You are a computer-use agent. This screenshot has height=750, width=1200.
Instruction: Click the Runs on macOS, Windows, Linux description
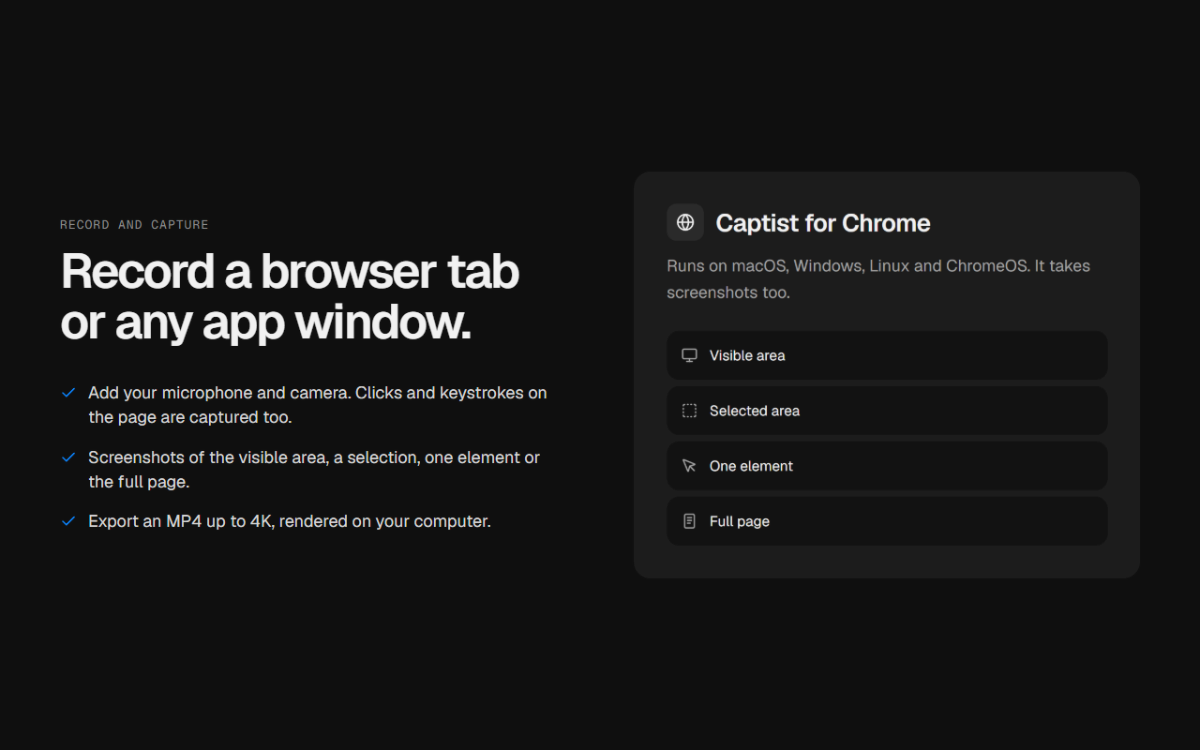pyautogui.click(x=879, y=279)
